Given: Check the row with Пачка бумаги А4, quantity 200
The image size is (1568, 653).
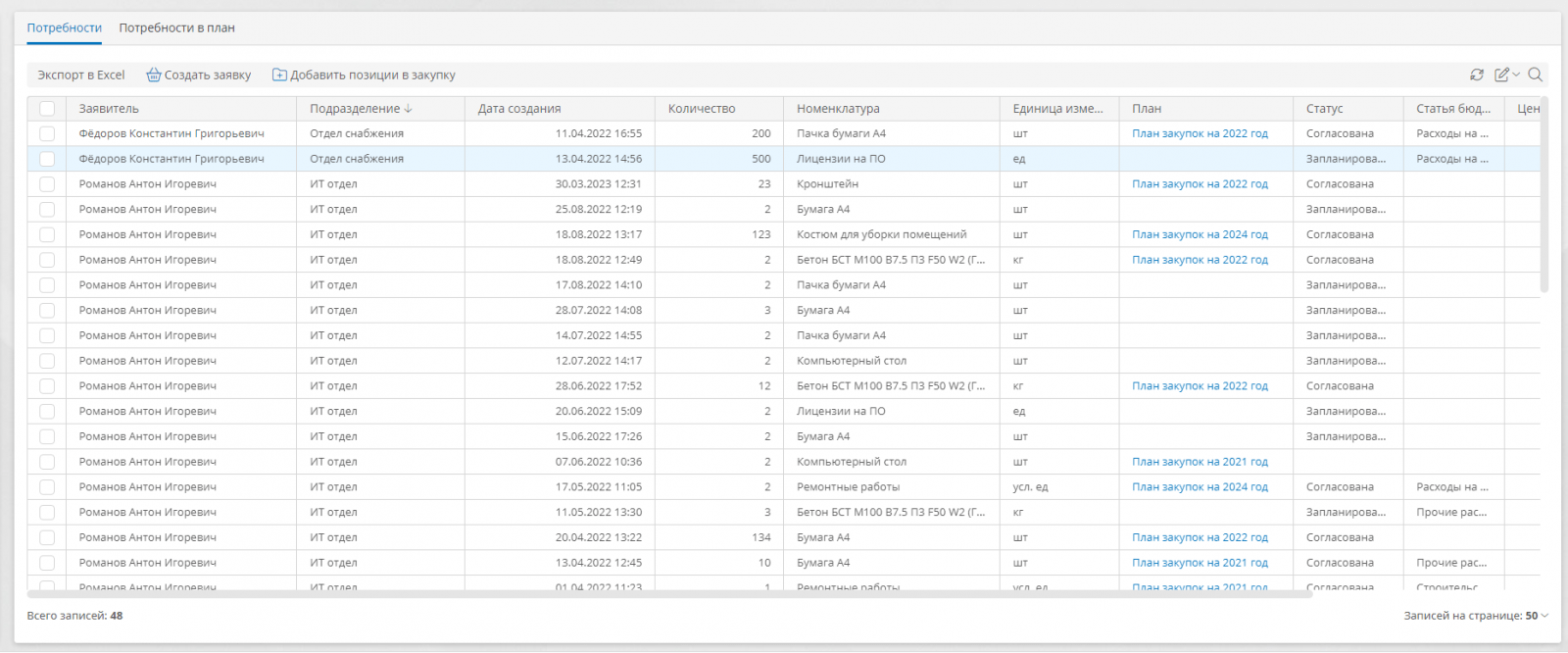Looking at the screenshot, I should coord(47,133).
